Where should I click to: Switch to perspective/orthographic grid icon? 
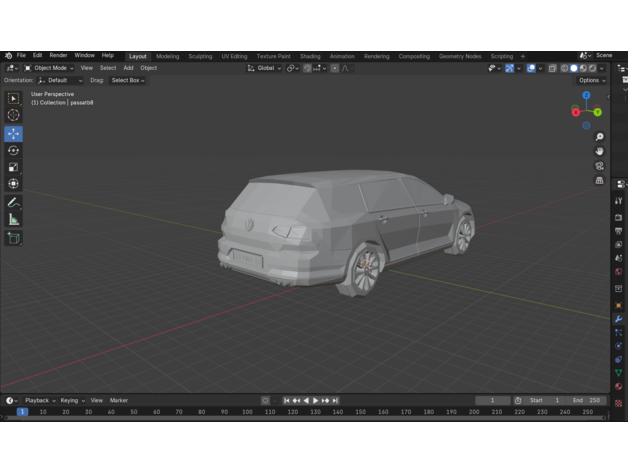(599, 181)
